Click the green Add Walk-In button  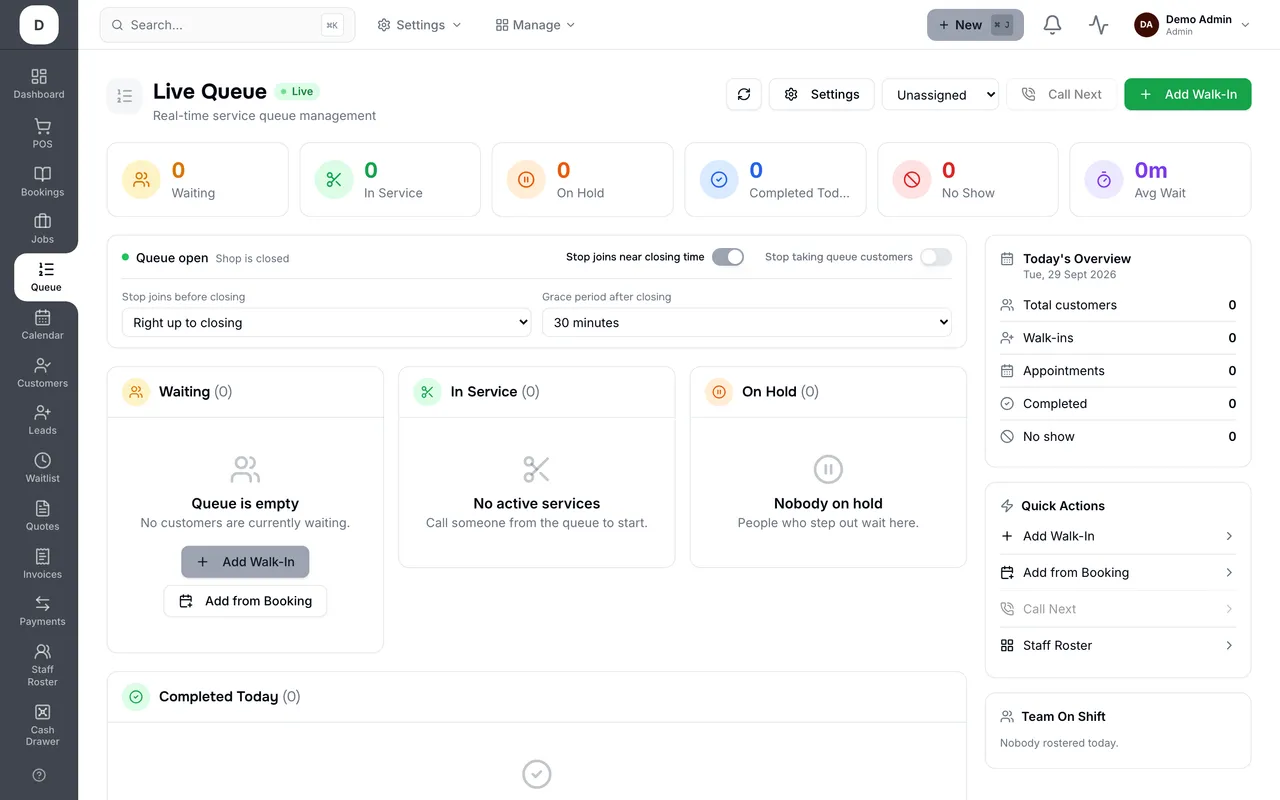tap(1188, 94)
